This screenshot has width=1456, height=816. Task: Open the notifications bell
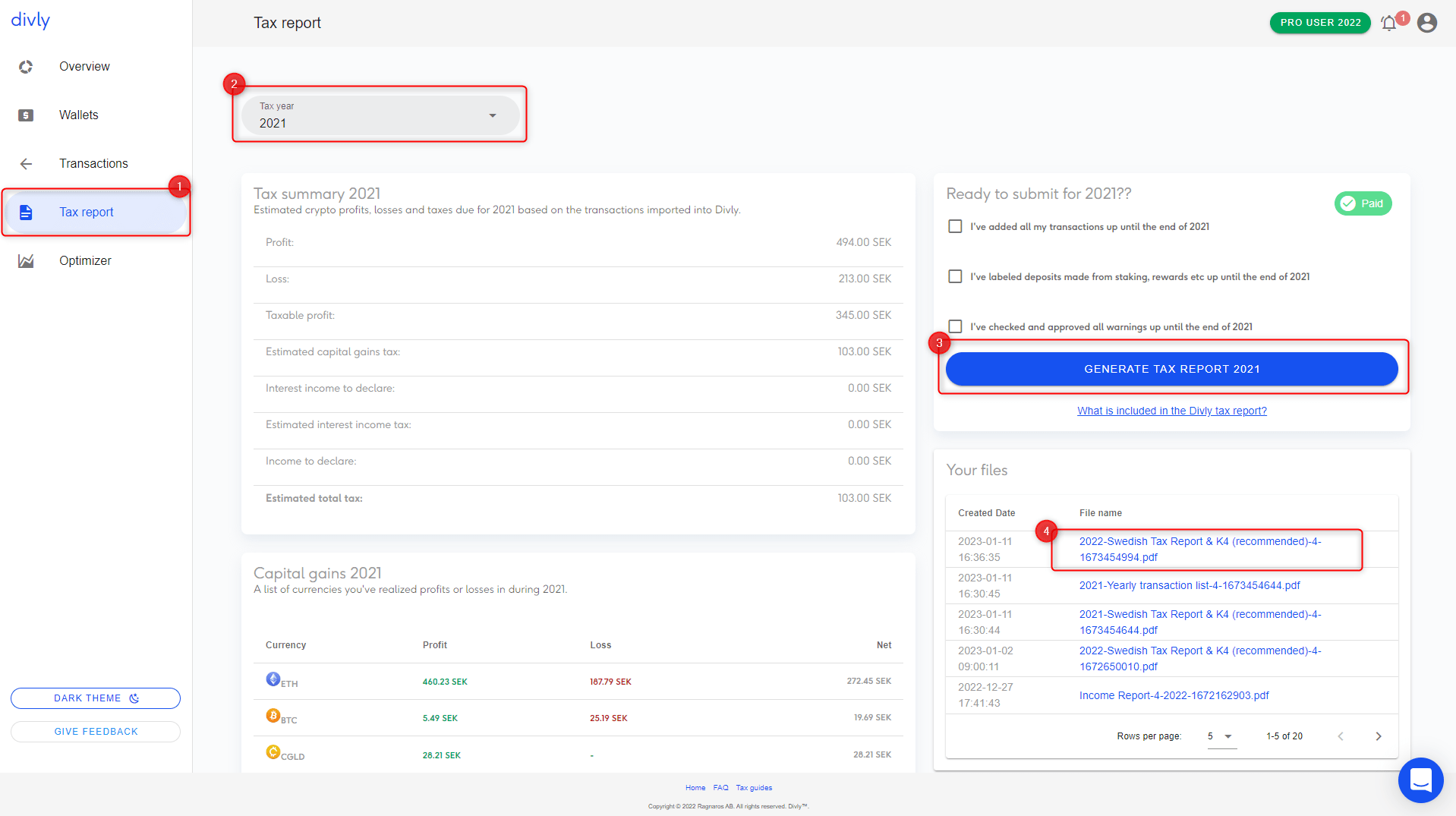(x=1389, y=23)
